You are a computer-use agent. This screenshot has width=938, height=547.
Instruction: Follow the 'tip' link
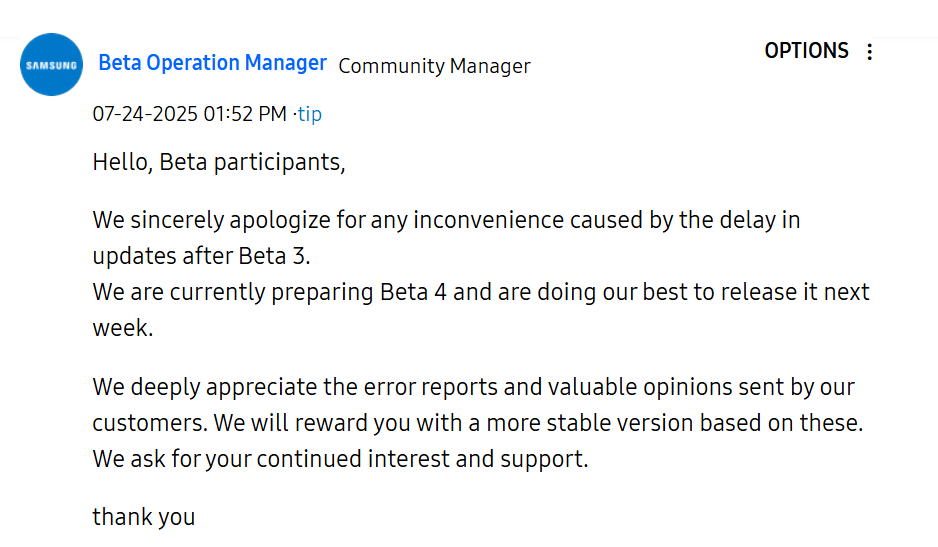click(x=310, y=114)
